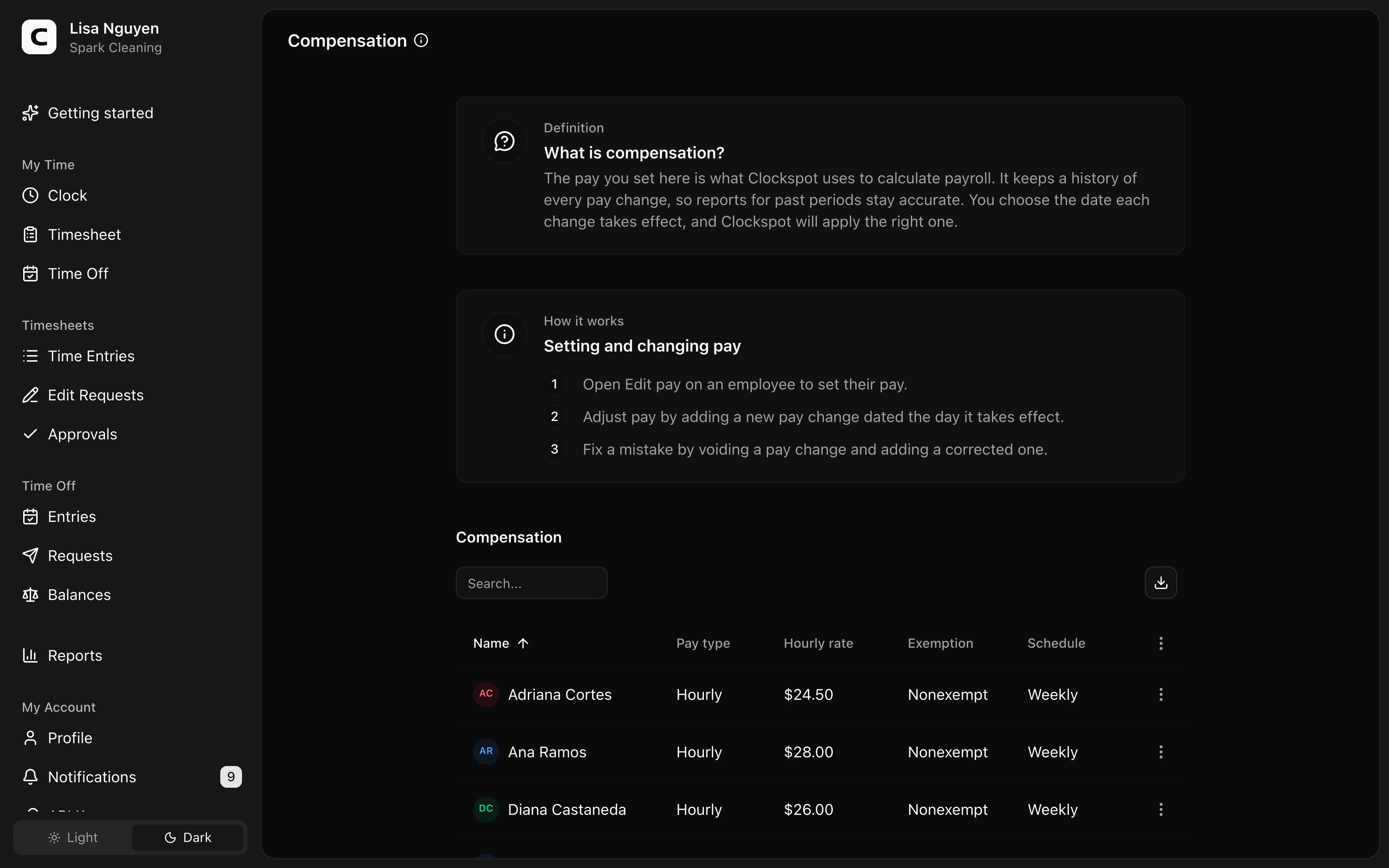The width and height of the screenshot is (1389, 868).
Task: Click the Name sort arrow icon
Action: pyautogui.click(x=523, y=643)
